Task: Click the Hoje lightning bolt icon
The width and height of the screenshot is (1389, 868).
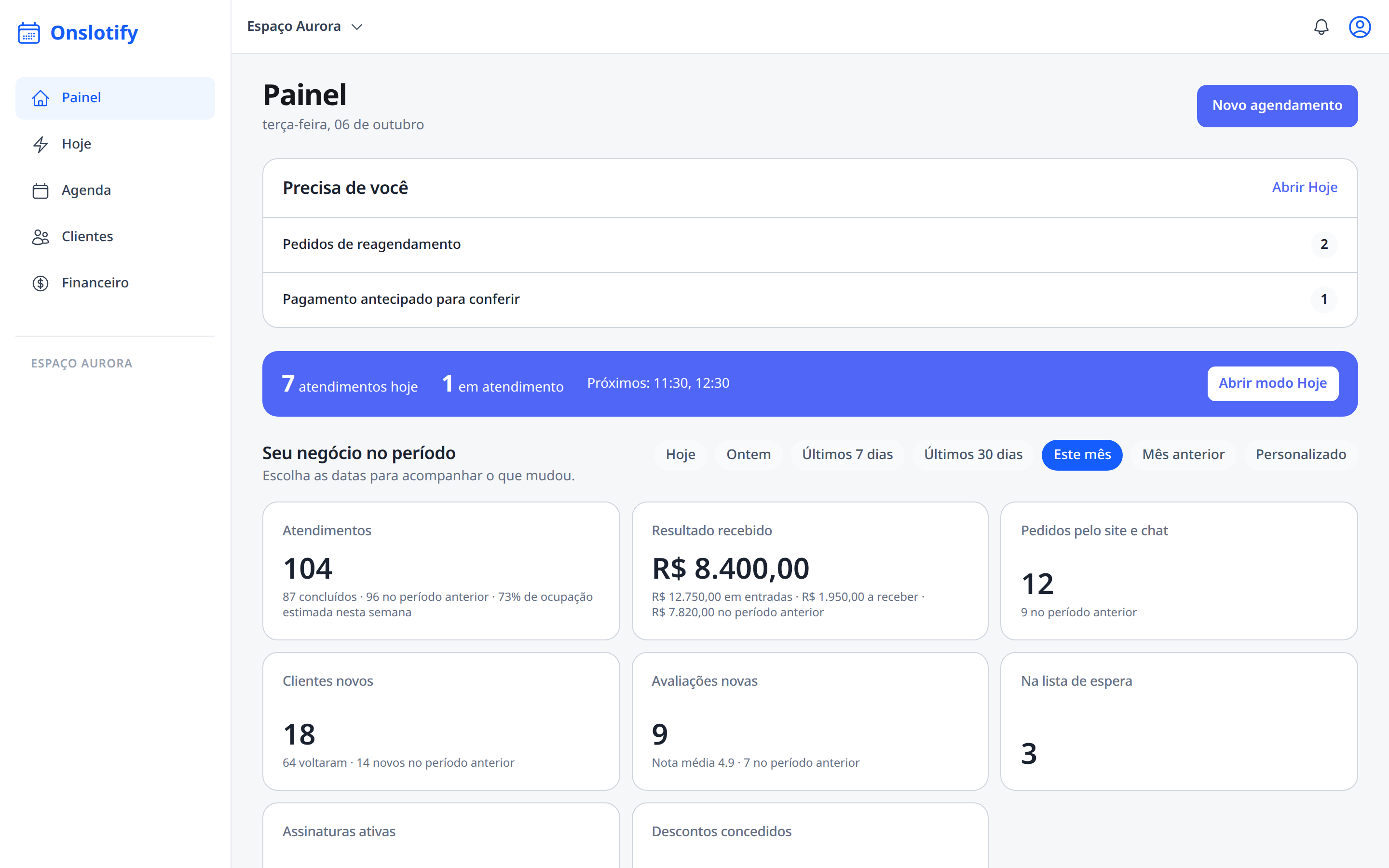Action: coord(40,144)
